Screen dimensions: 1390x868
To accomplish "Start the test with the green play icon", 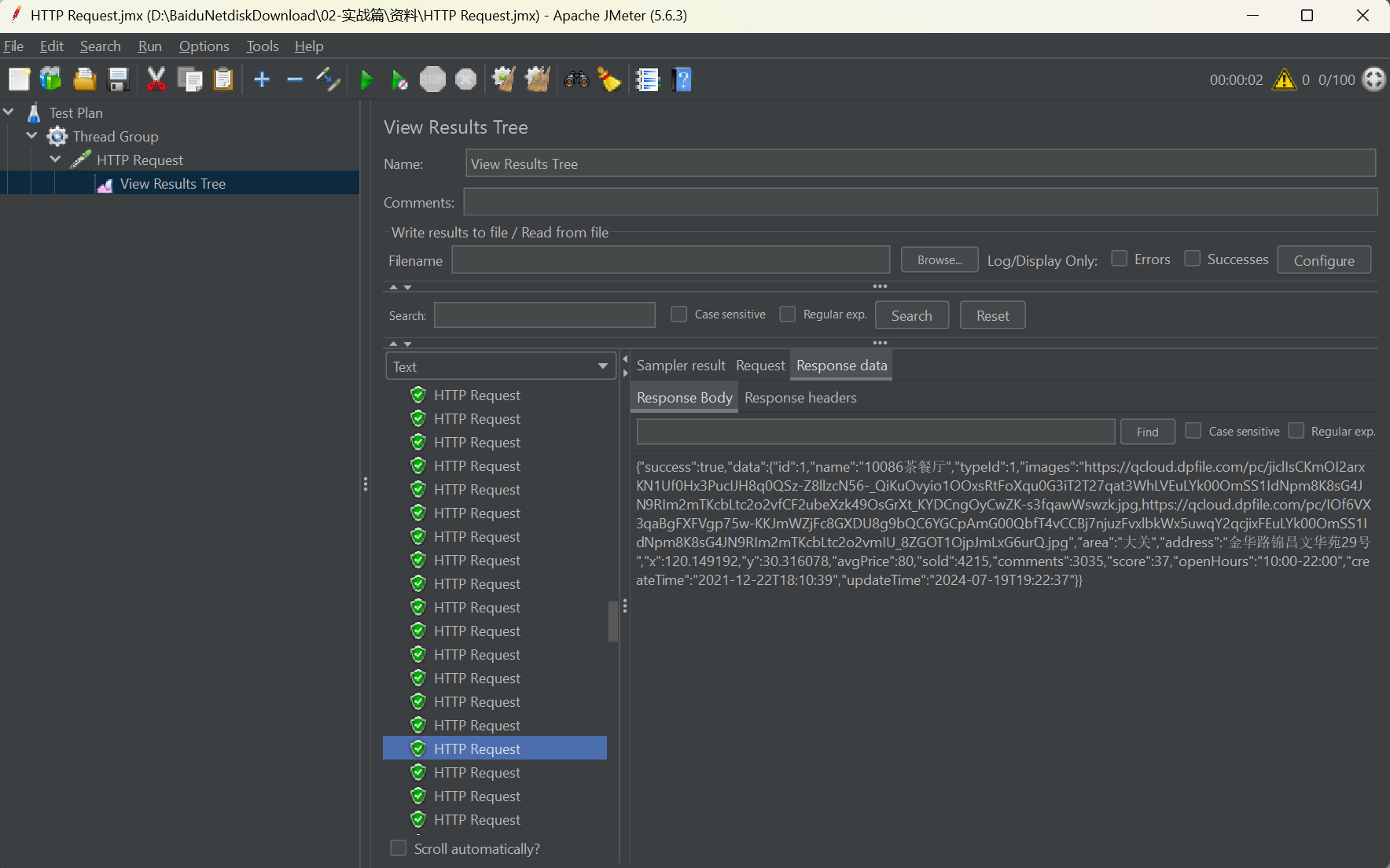I will tap(366, 79).
